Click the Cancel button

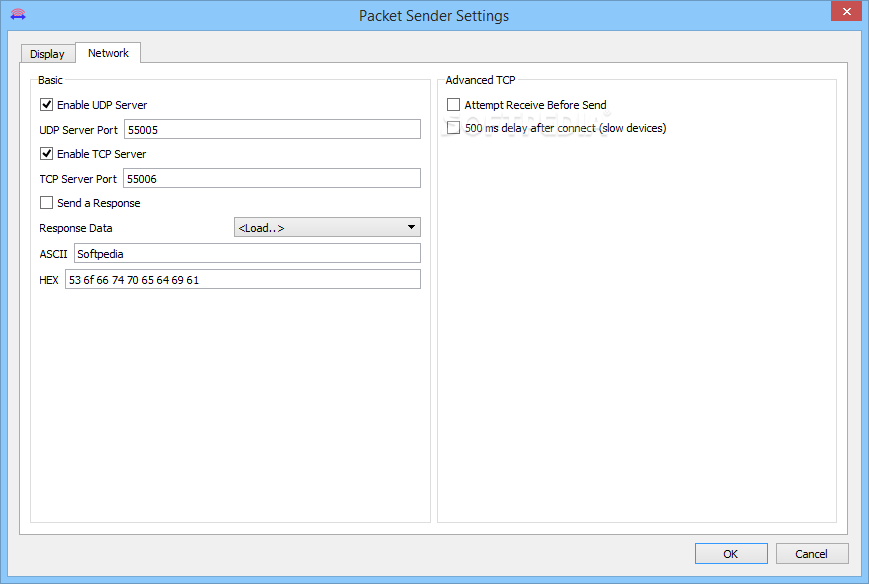(x=812, y=554)
